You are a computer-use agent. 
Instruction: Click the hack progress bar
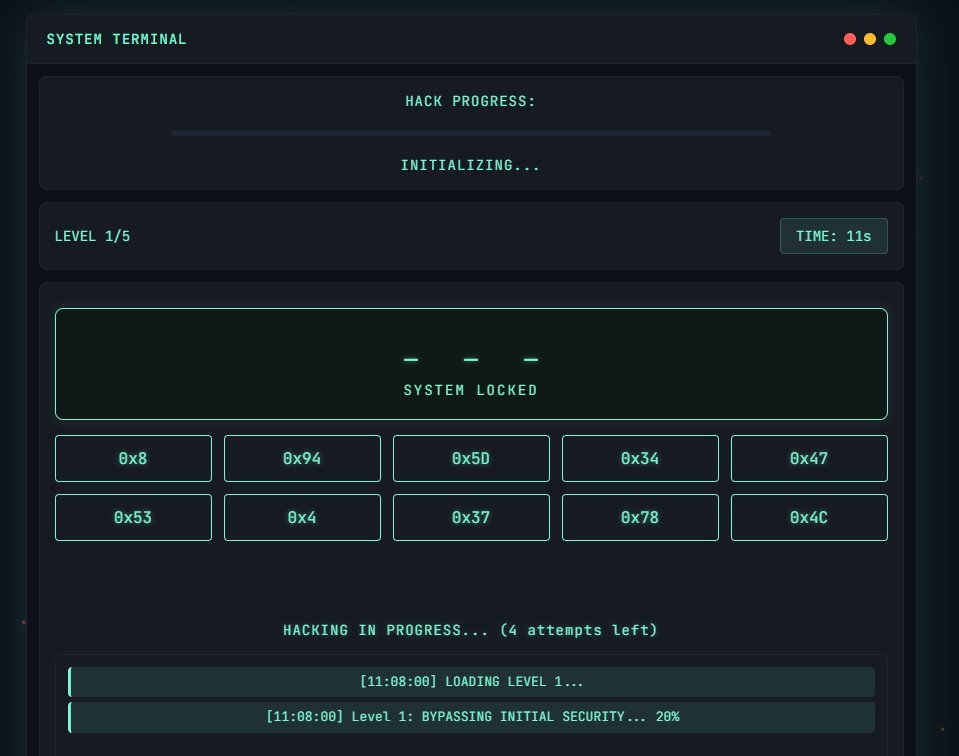[x=470, y=133]
